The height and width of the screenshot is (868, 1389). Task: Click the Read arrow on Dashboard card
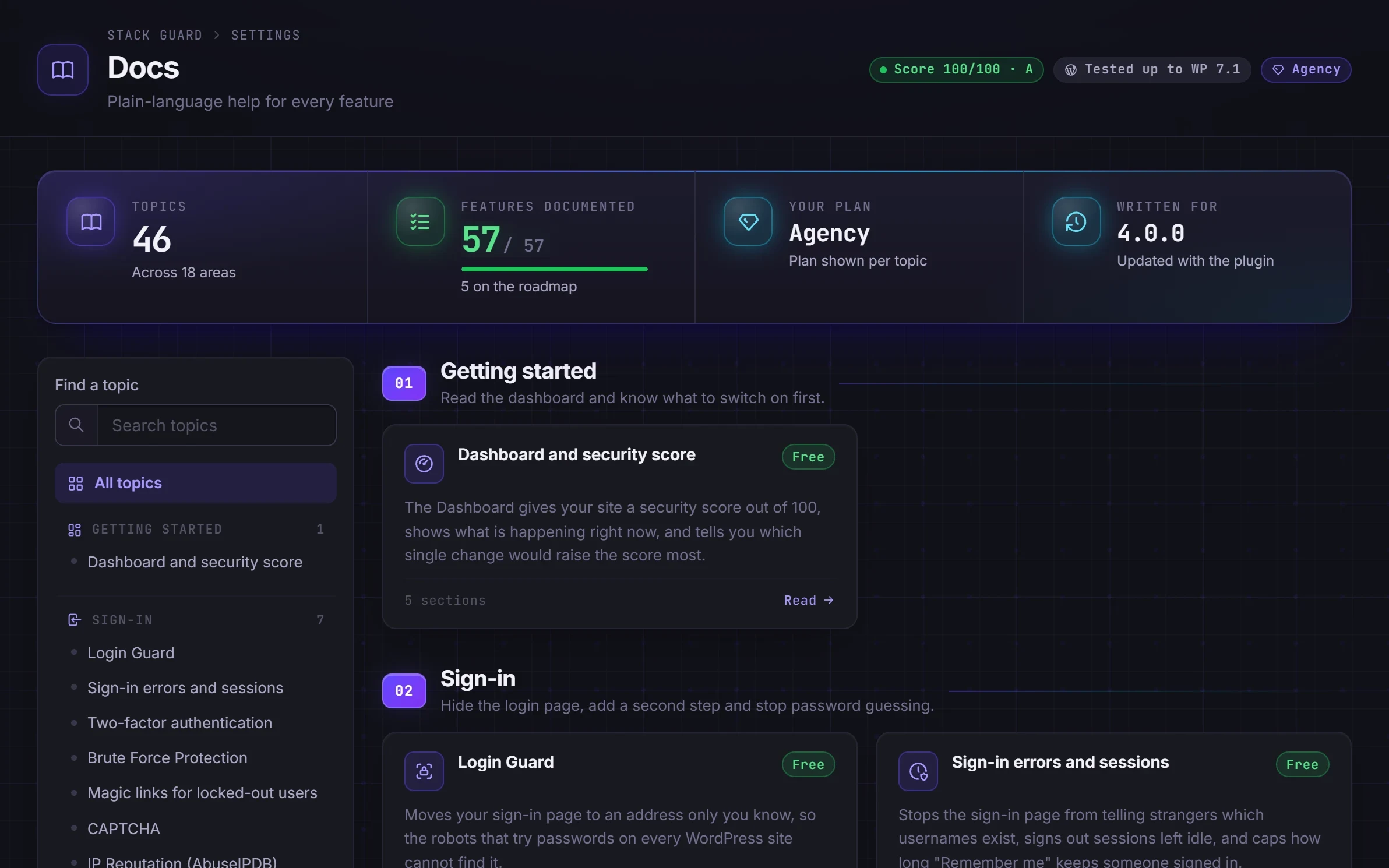[x=829, y=600]
